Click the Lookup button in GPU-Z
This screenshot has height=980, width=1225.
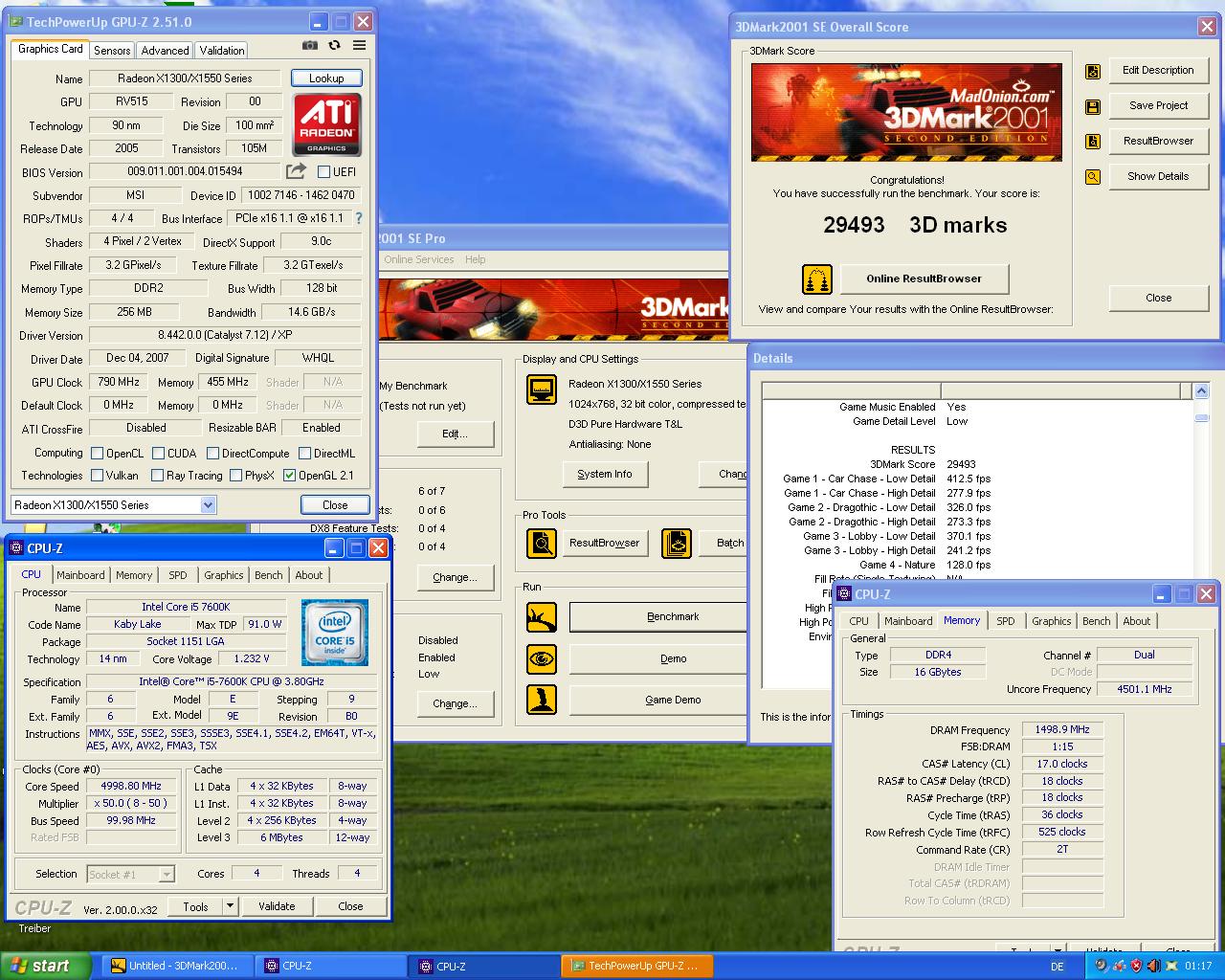[x=326, y=78]
